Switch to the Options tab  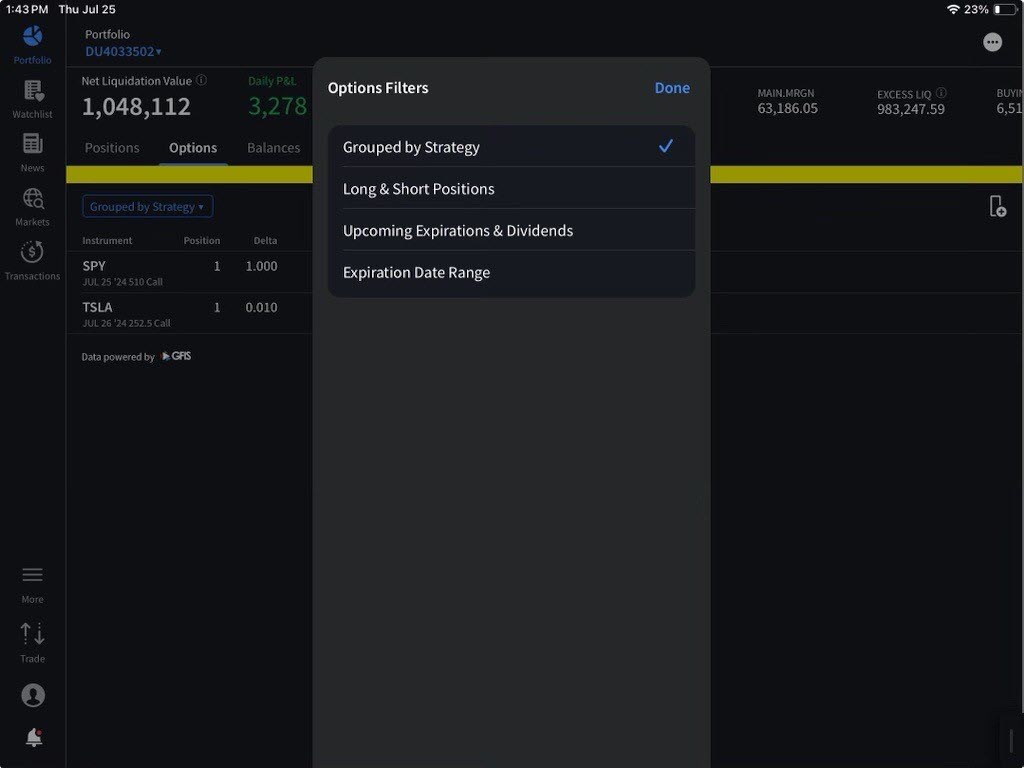point(193,148)
